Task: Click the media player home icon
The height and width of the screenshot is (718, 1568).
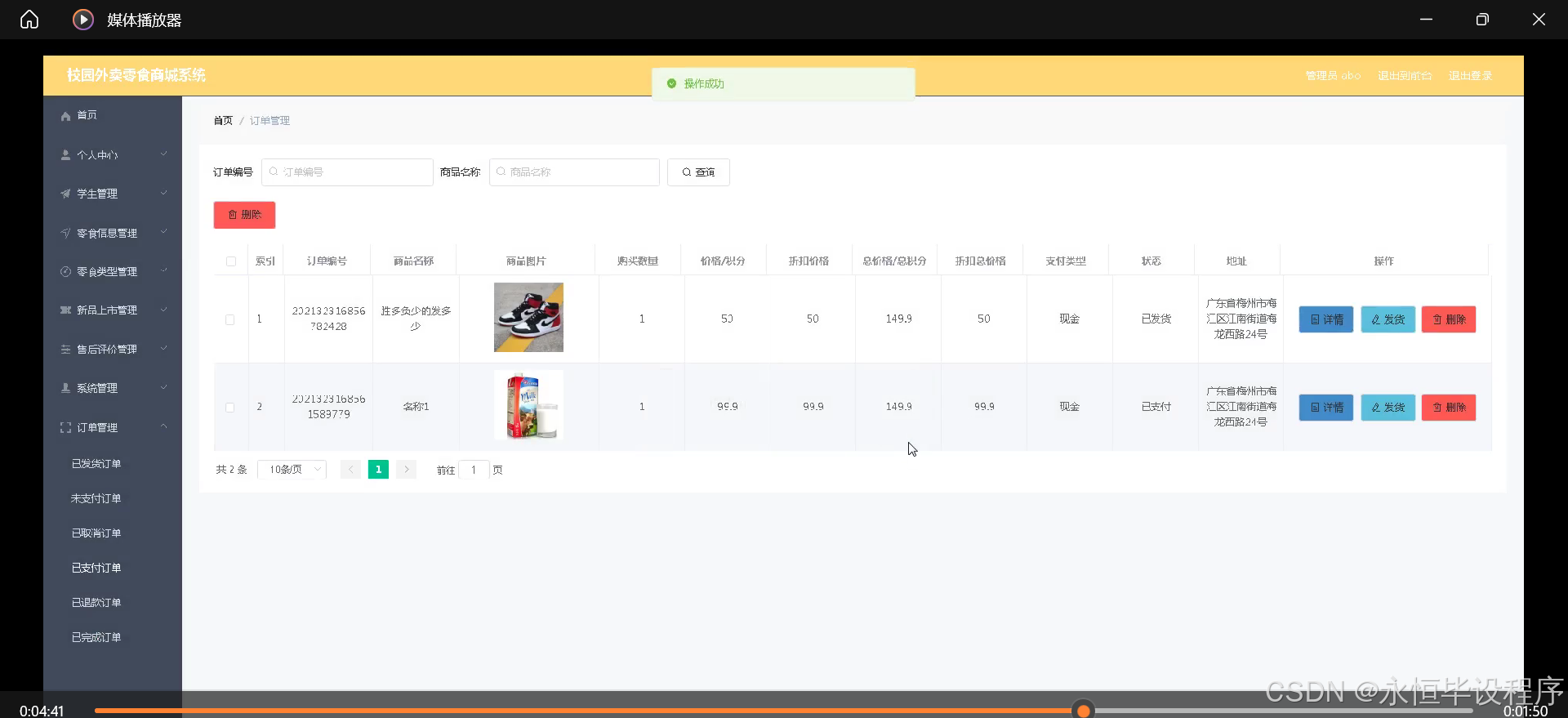Action: (29, 20)
